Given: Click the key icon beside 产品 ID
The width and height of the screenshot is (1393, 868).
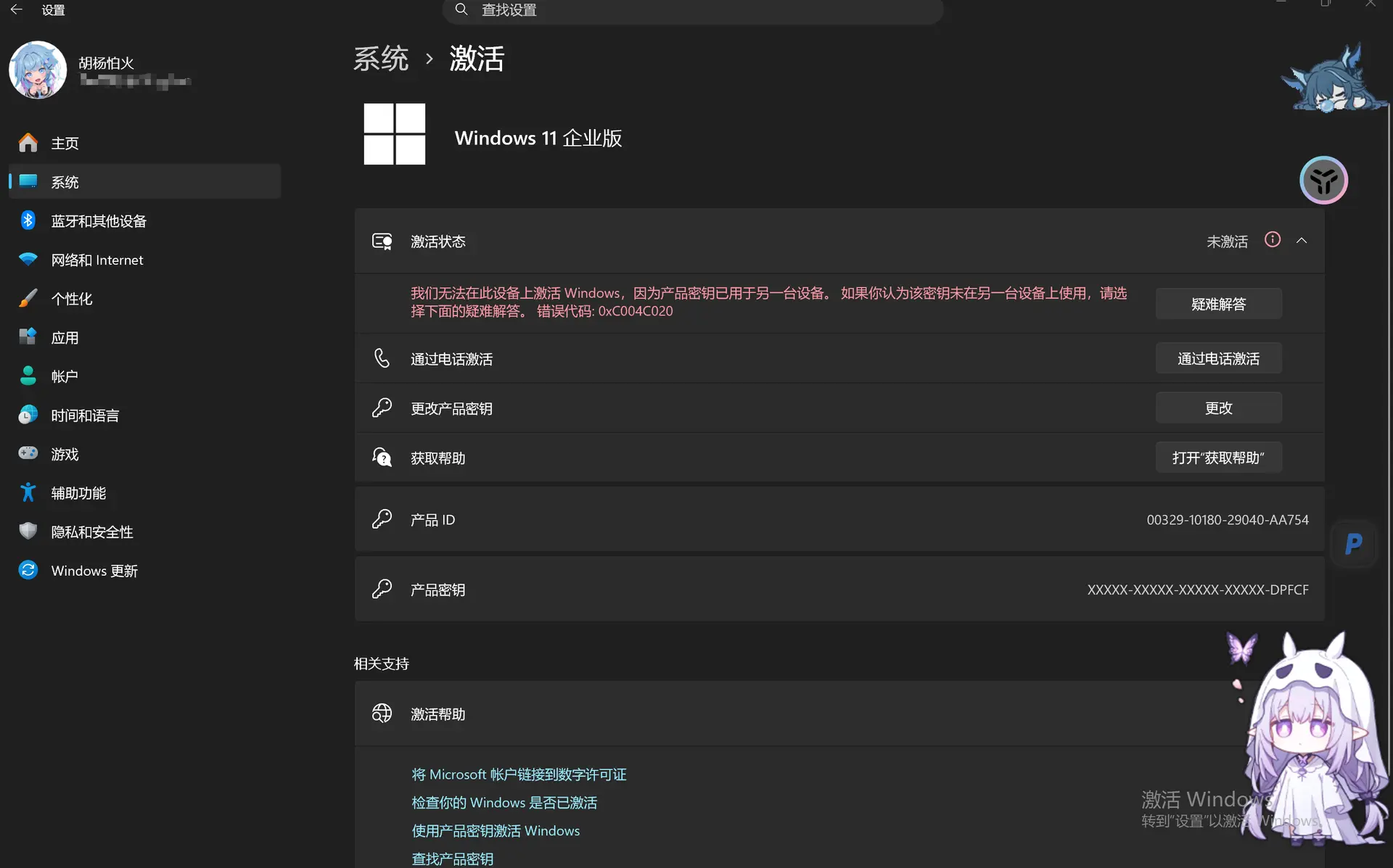Looking at the screenshot, I should pos(382,519).
